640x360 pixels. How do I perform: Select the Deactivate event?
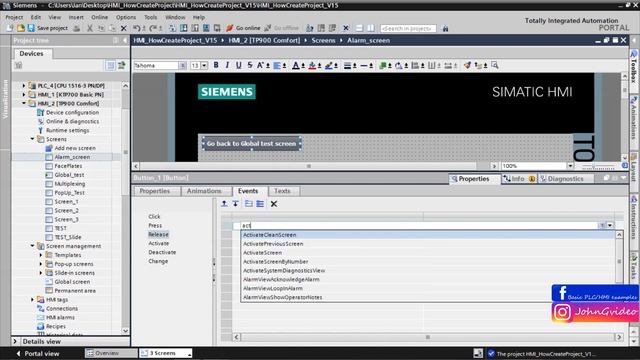162,252
